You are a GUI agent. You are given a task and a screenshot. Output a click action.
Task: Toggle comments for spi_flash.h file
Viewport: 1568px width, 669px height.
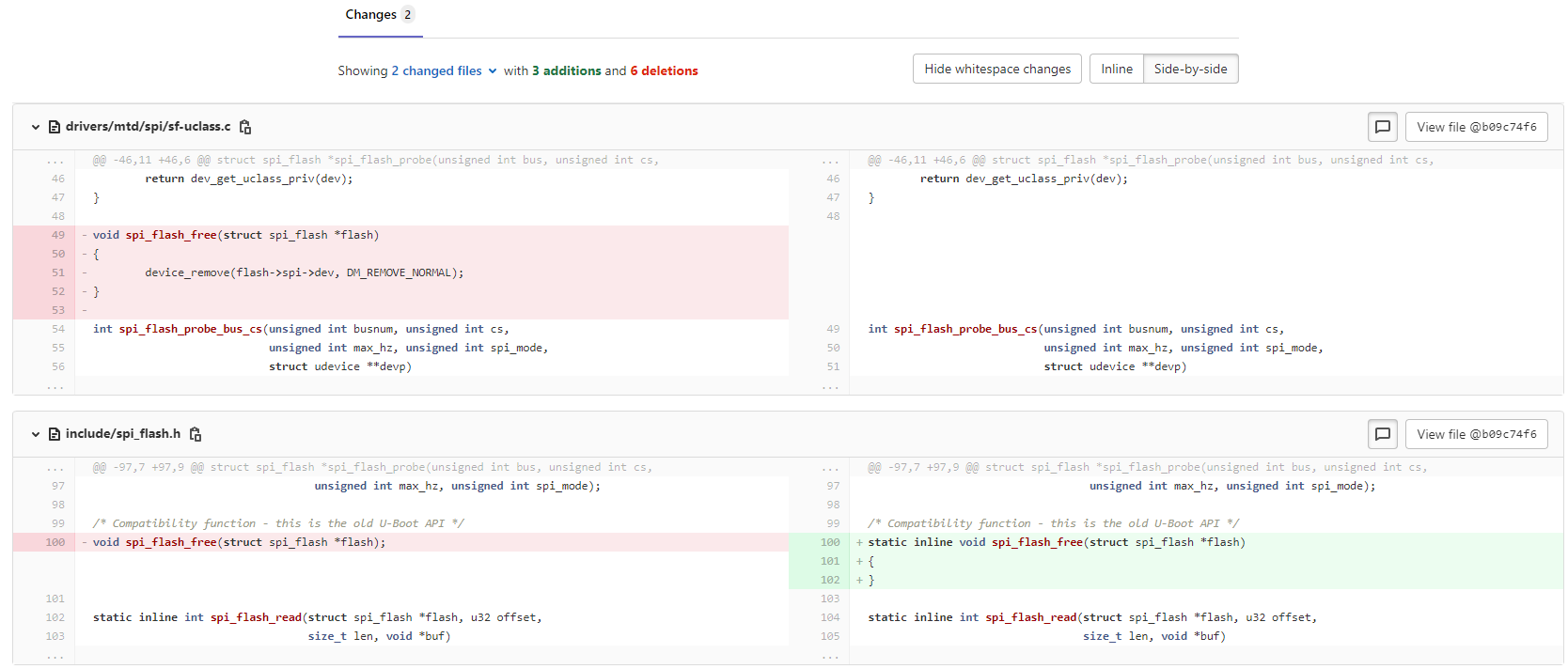point(1382,434)
